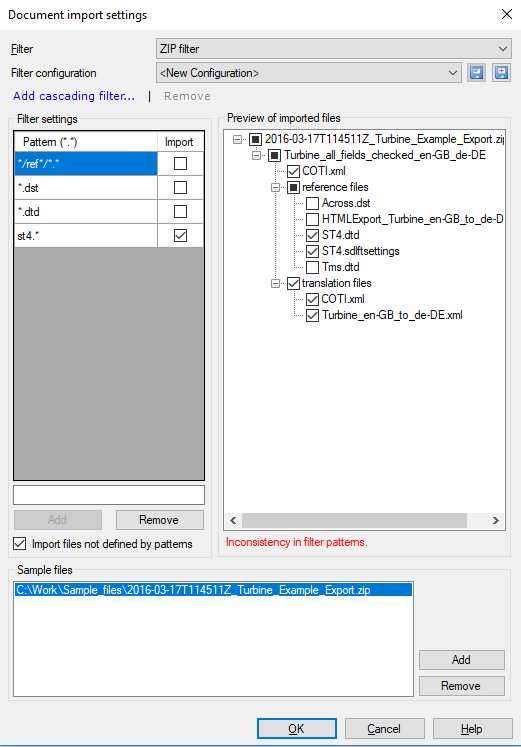Click the Pattern (*.*) column header

coord(86,142)
